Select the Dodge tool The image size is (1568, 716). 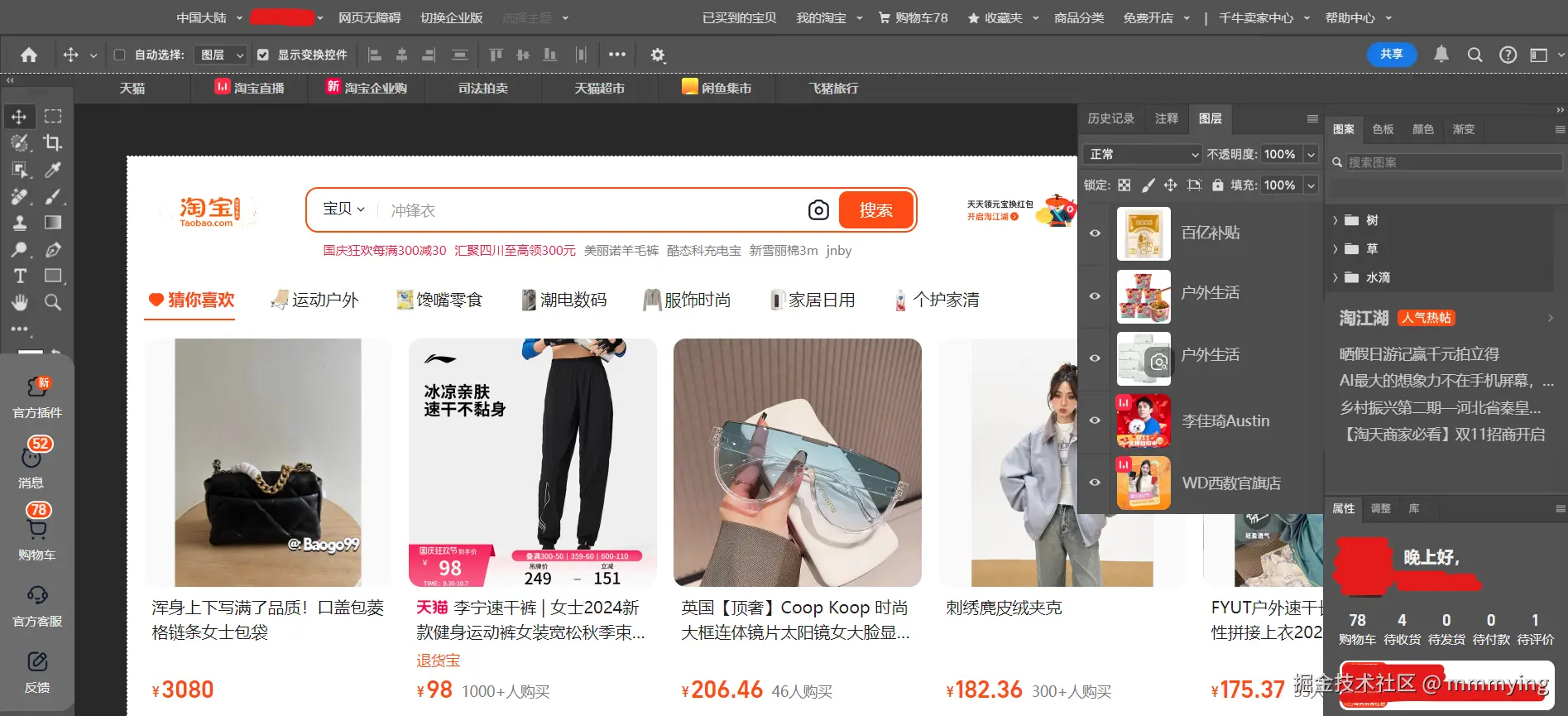click(x=19, y=249)
